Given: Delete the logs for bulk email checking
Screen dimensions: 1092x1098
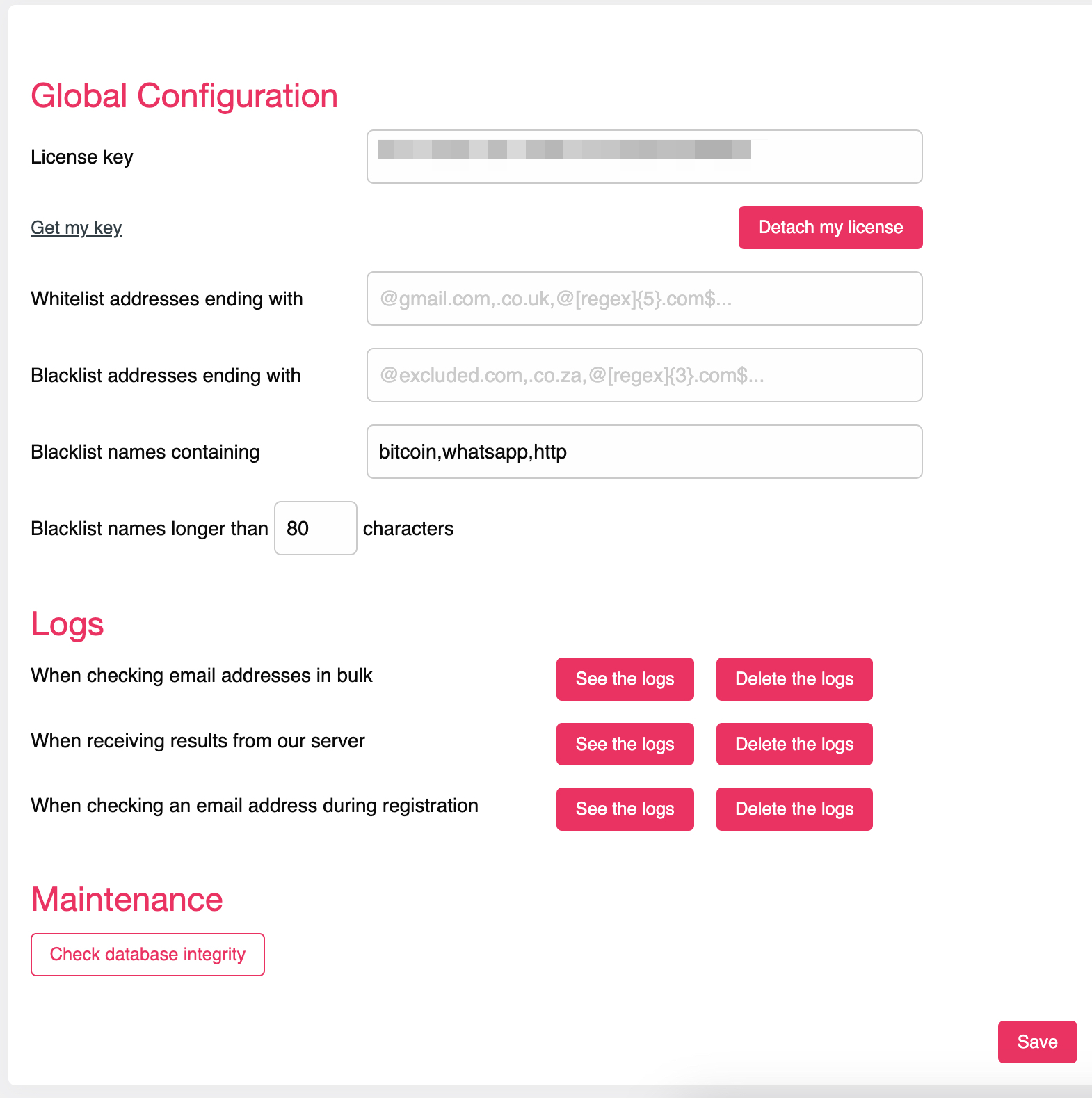Looking at the screenshot, I should pyautogui.click(x=794, y=678).
